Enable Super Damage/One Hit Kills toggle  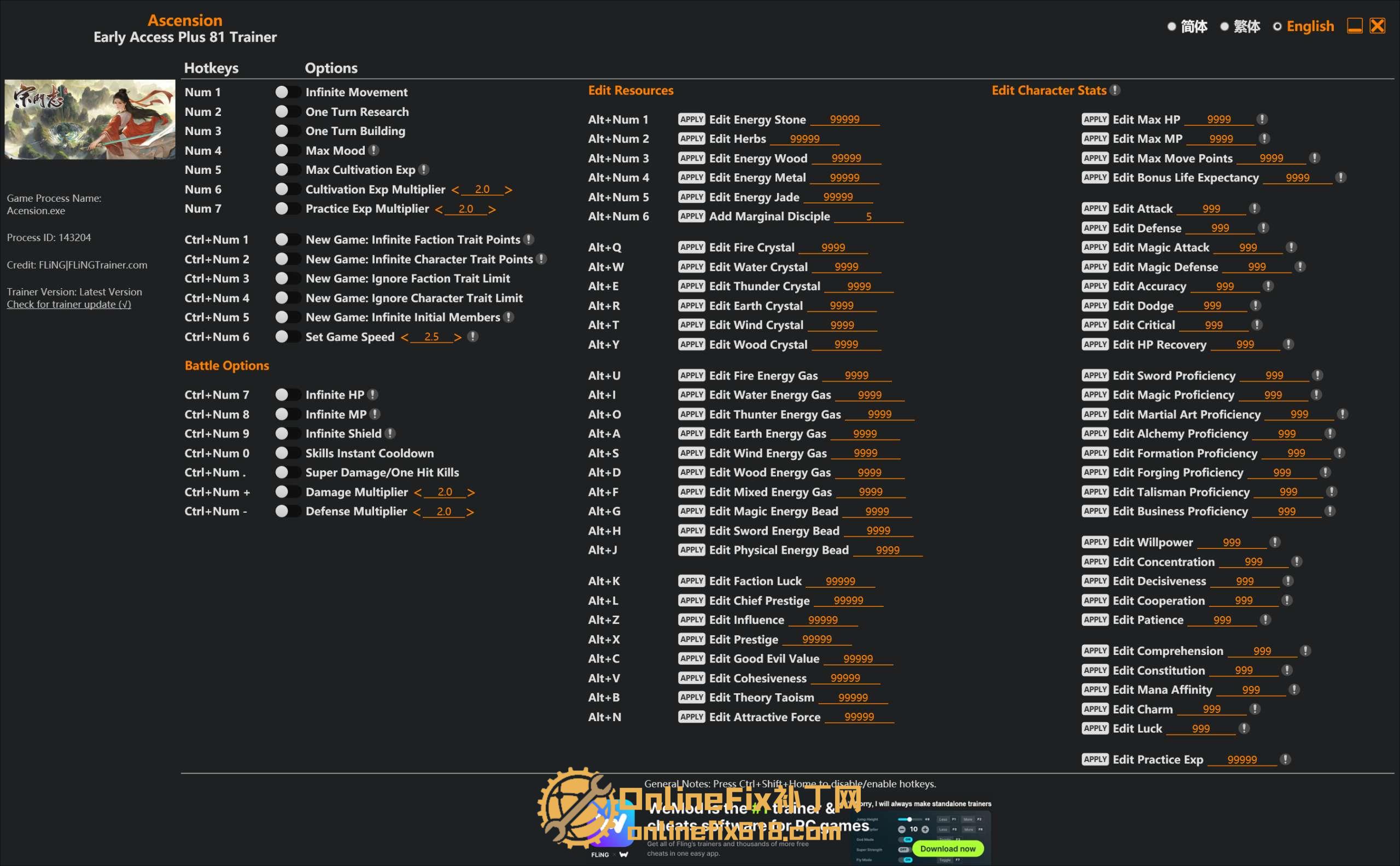coord(287,472)
